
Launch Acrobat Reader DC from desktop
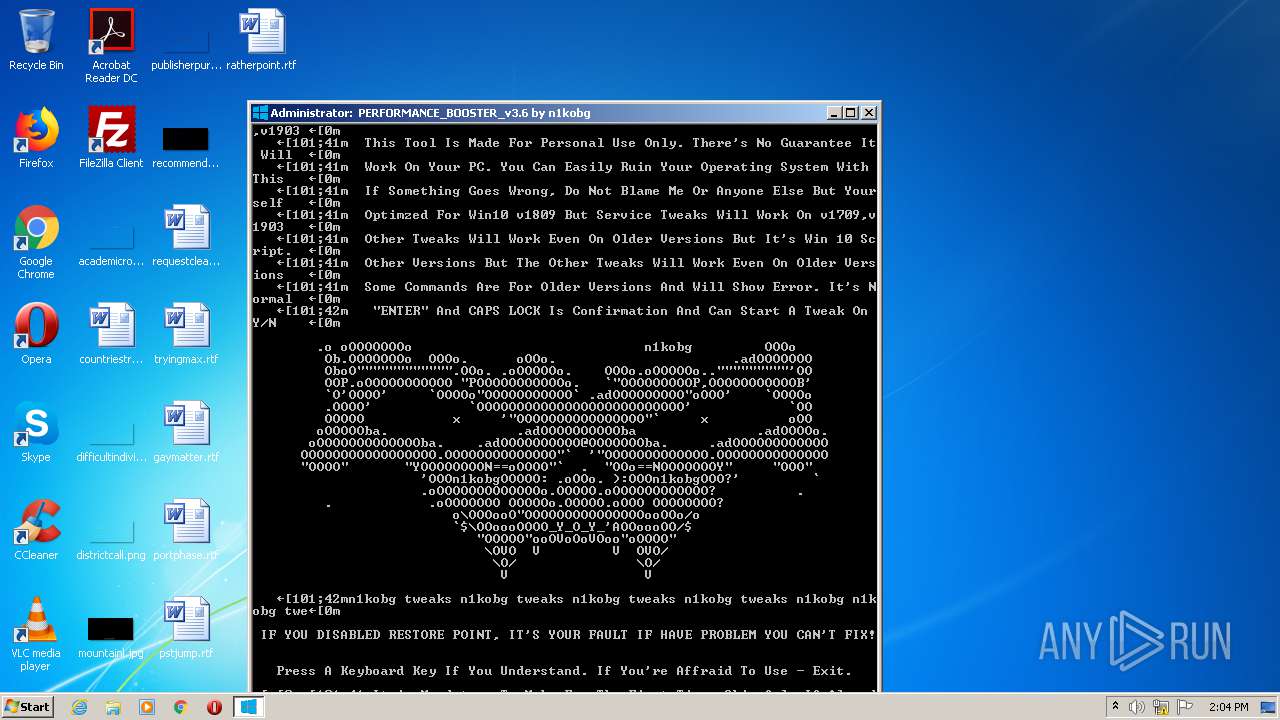point(111,46)
